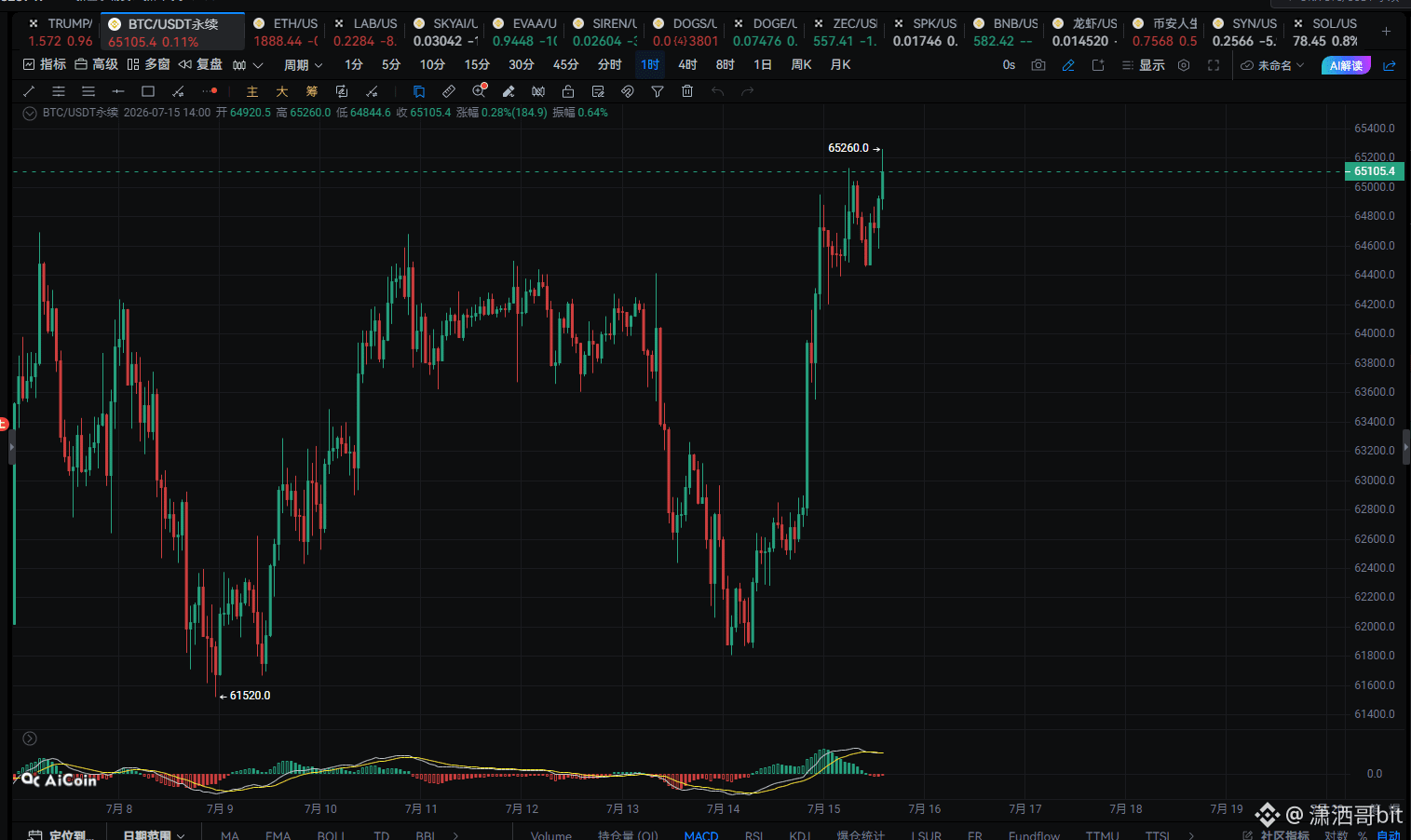Open the 周期 period dropdown

[x=304, y=65]
